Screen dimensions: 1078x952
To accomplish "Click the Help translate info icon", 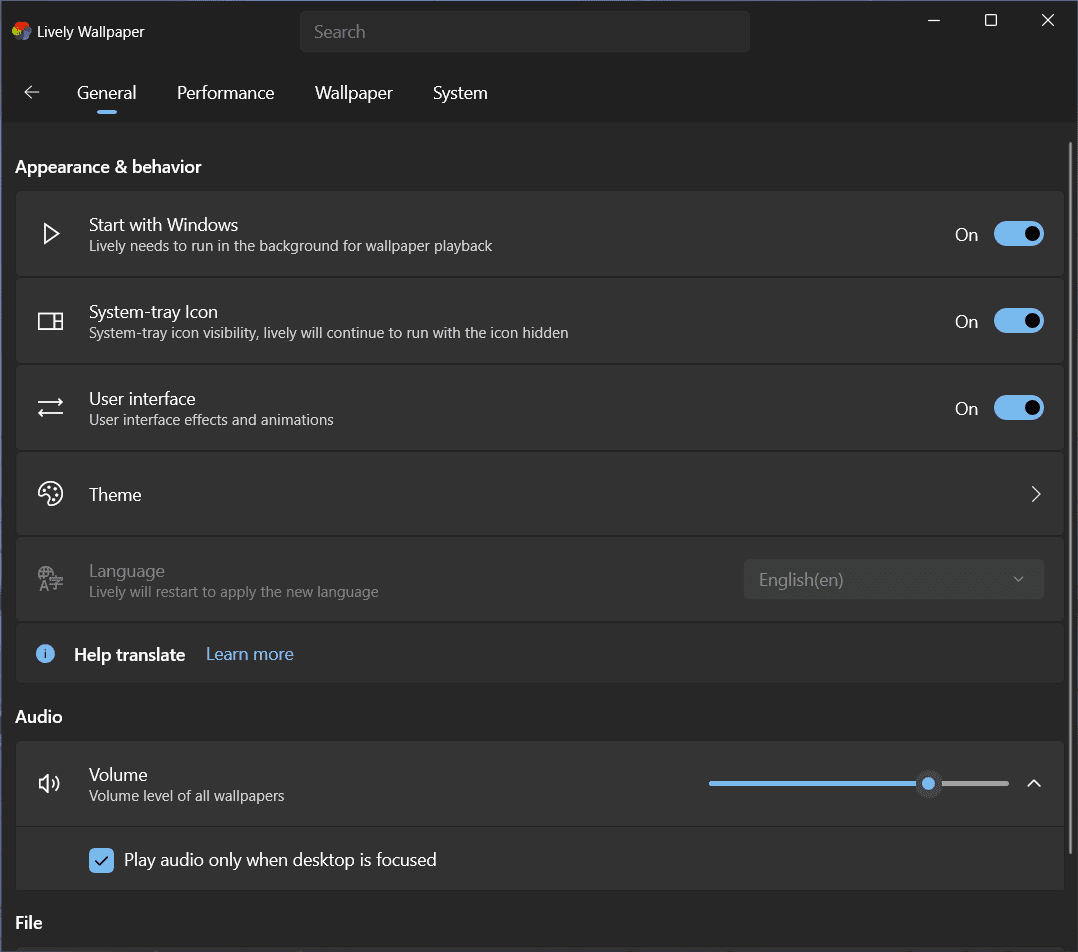I will 45,654.
